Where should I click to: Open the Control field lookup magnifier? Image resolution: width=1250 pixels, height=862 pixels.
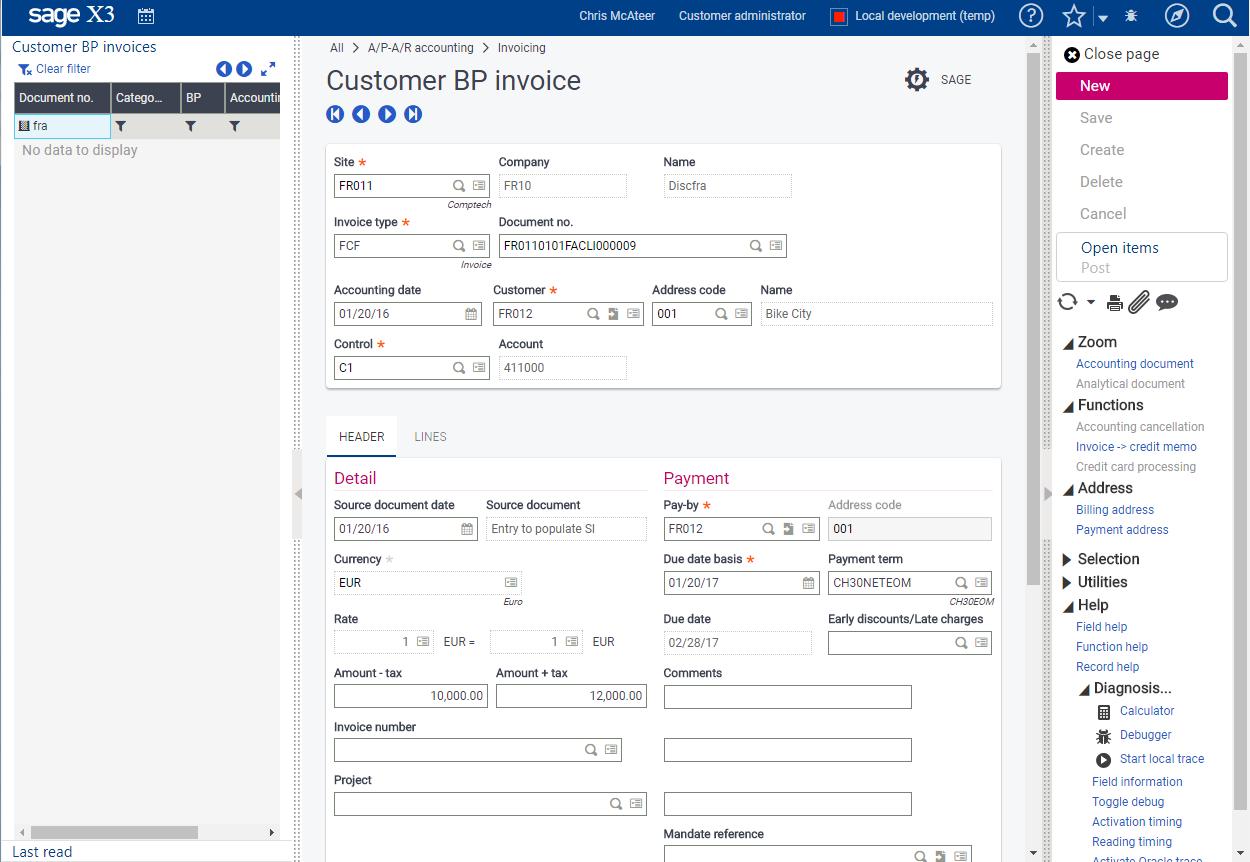459,368
